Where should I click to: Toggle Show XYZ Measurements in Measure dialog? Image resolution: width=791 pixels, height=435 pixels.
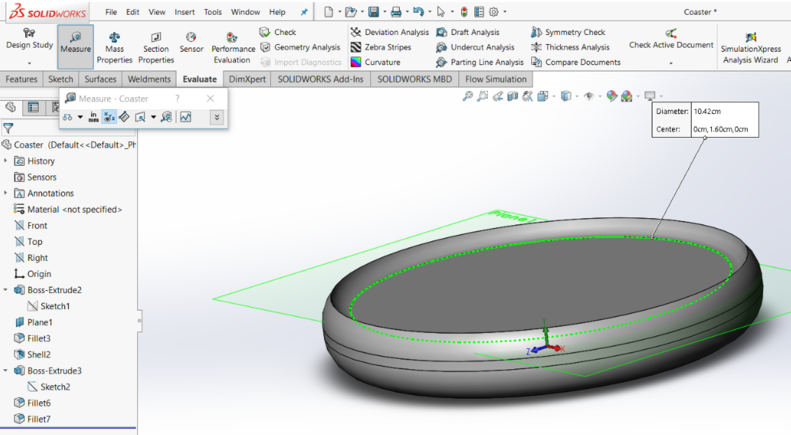pyautogui.click(x=110, y=117)
